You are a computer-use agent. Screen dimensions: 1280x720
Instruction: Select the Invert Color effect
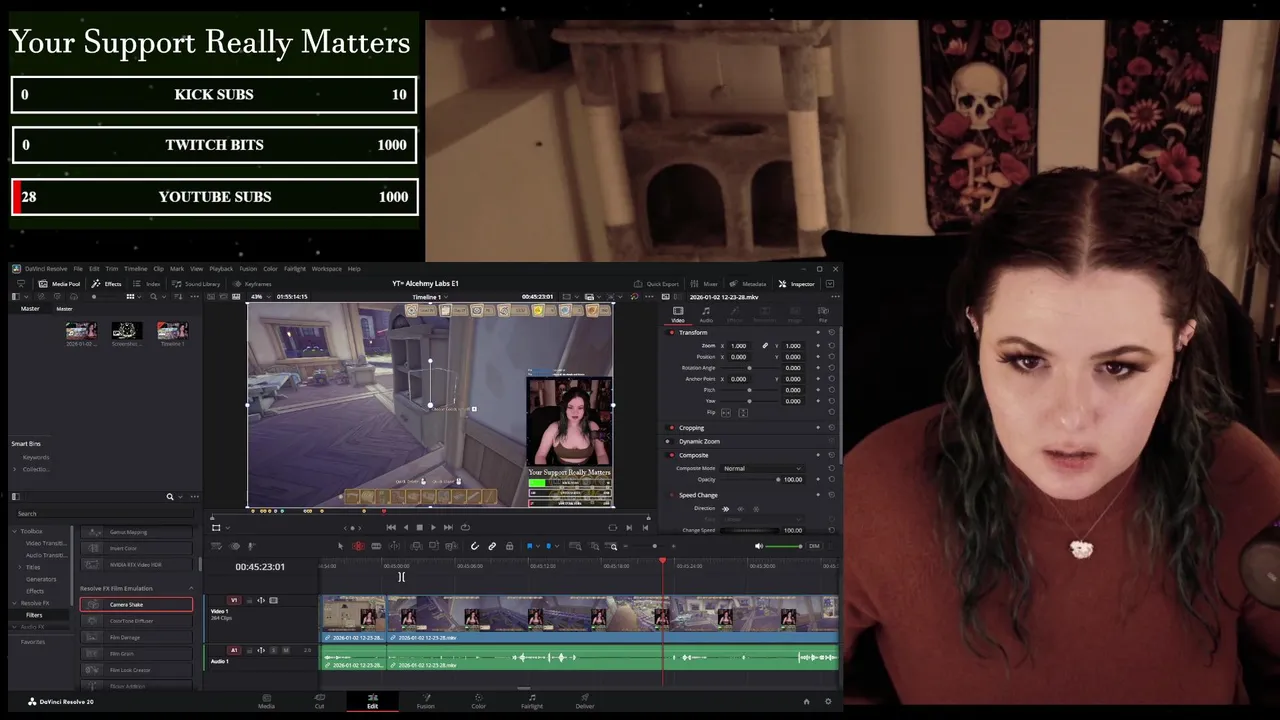tap(136, 548)
